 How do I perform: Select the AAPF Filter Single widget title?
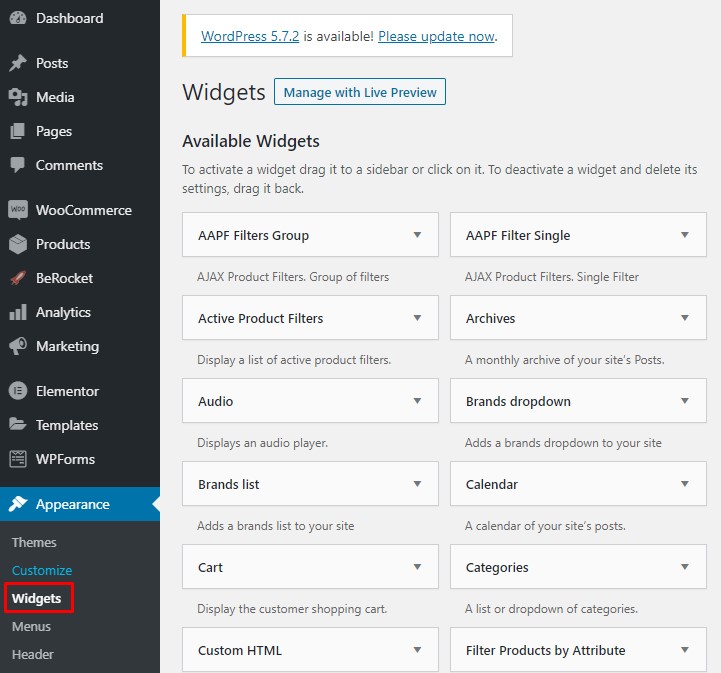pos(518,235)
